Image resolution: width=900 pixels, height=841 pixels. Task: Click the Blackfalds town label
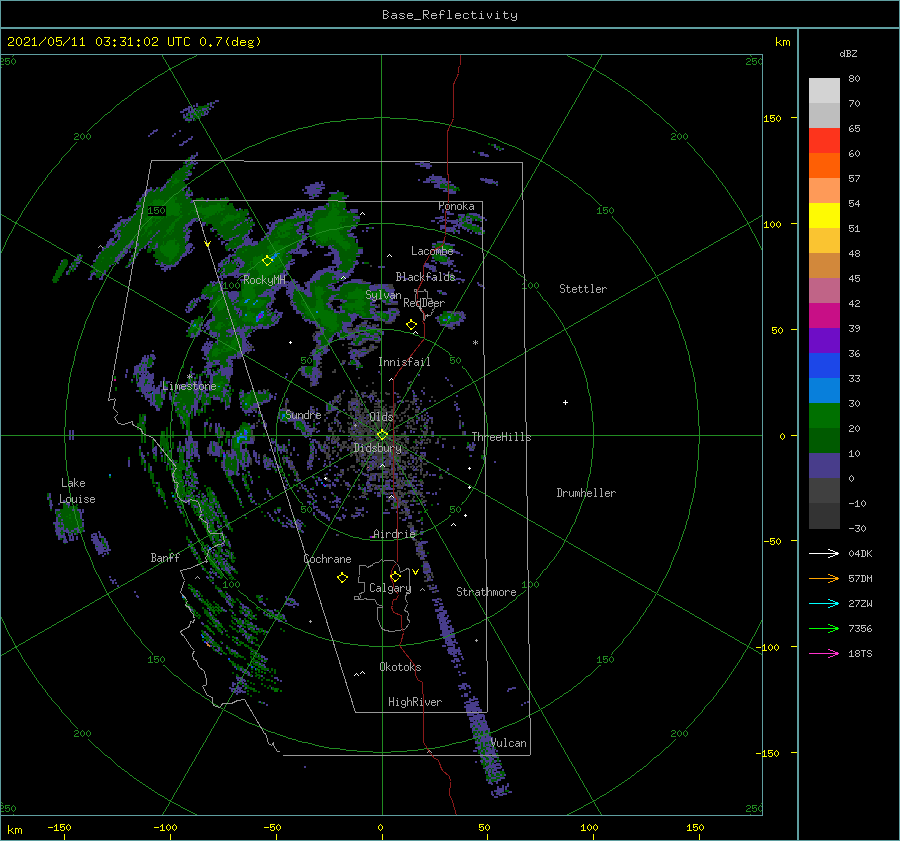425,277
